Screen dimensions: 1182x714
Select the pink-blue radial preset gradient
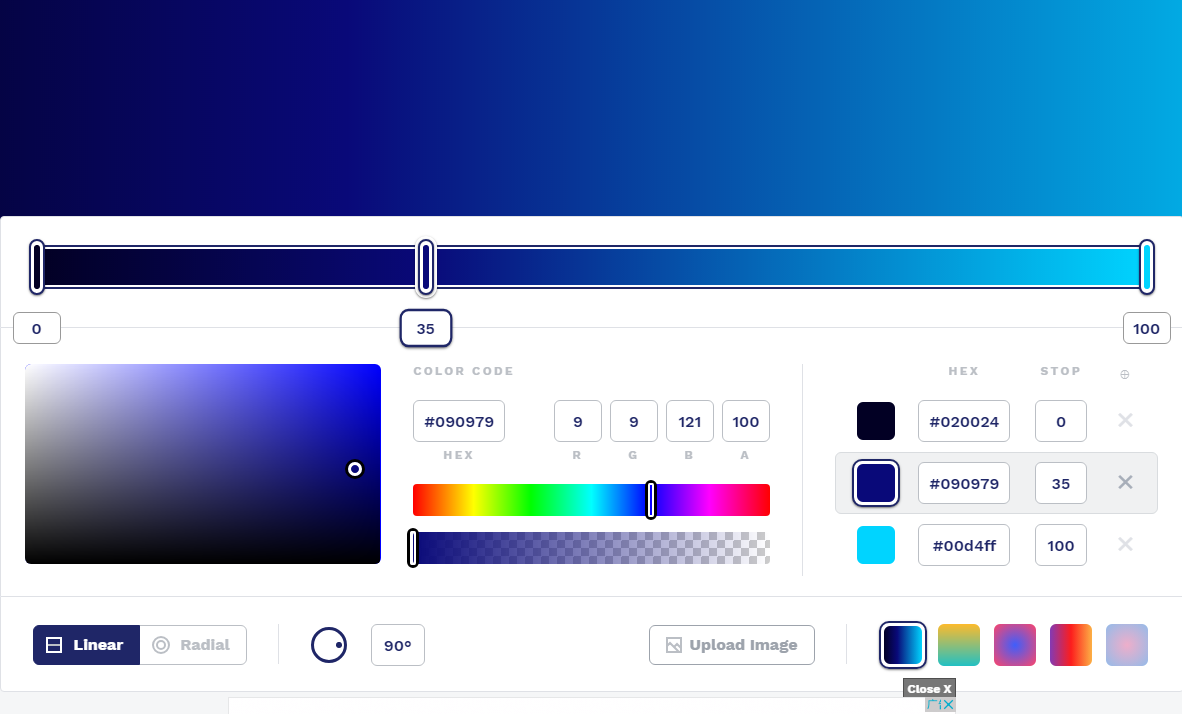tap(1014, 645)
